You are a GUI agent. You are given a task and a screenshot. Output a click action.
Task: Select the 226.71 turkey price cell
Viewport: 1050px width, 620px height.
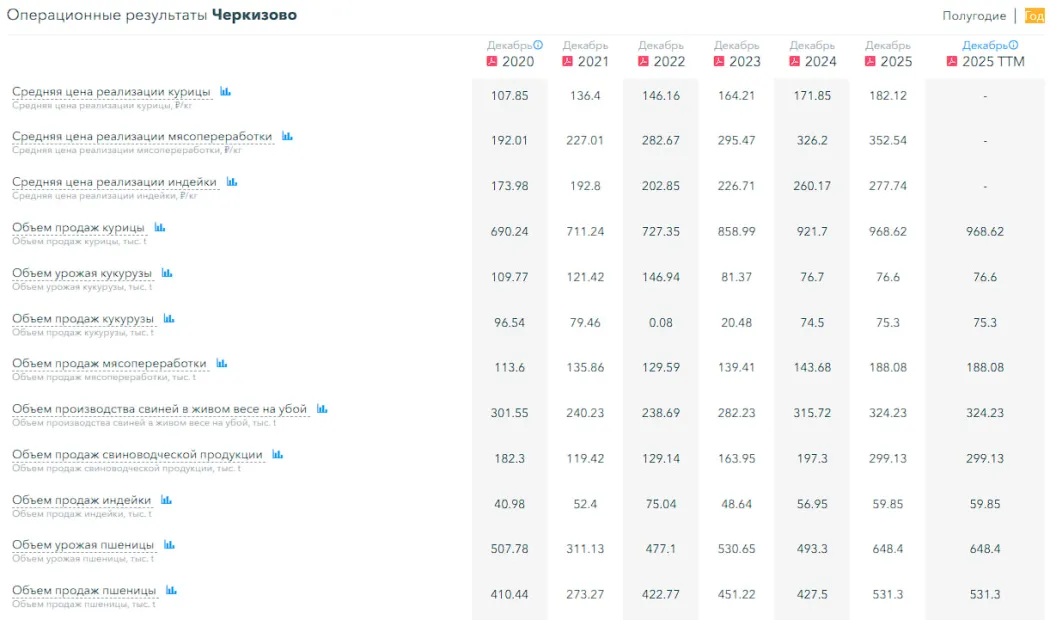click(x=737, y=186)
